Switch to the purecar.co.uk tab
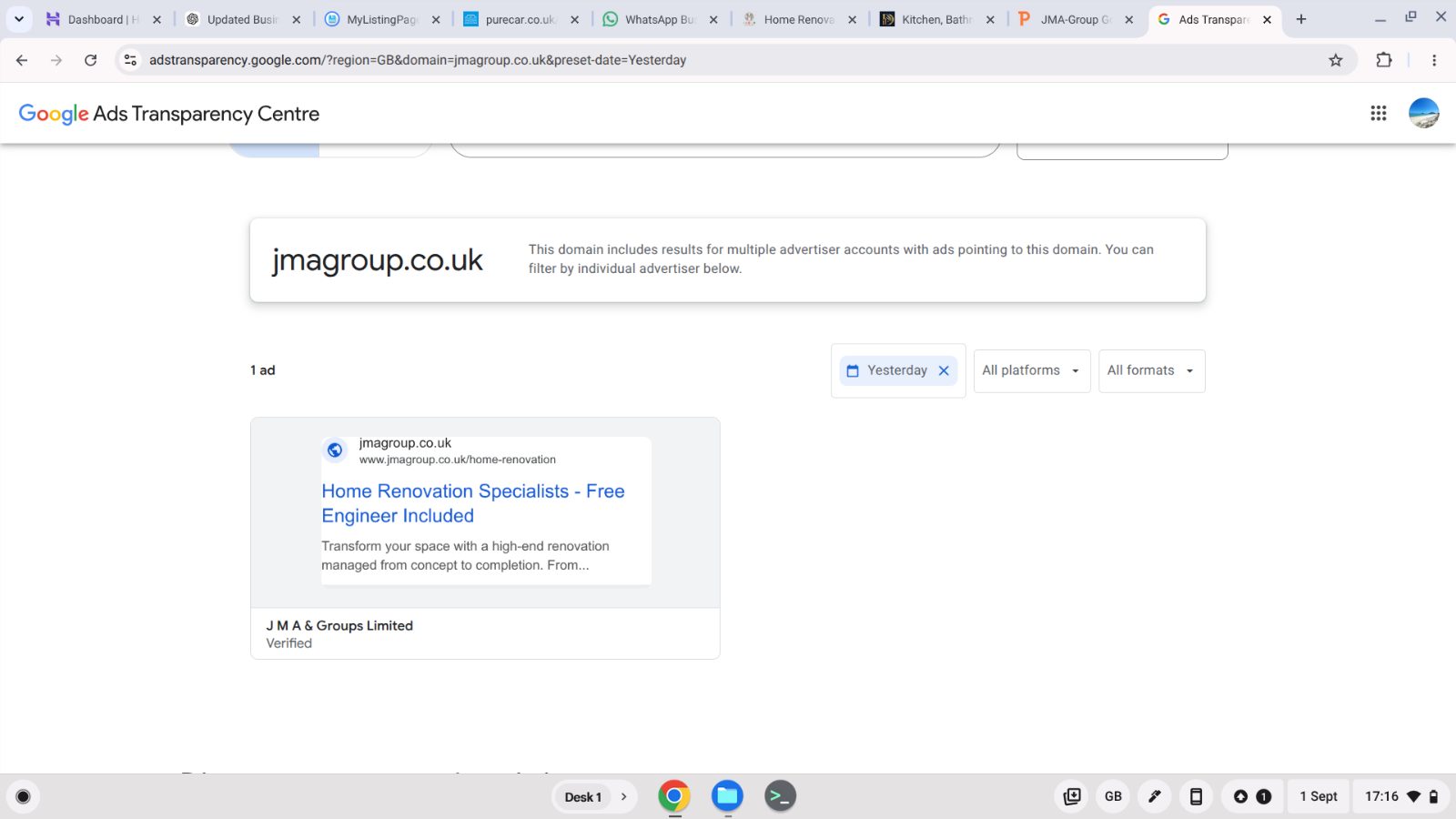The image size is (1456, 819). tap(520, 19)
